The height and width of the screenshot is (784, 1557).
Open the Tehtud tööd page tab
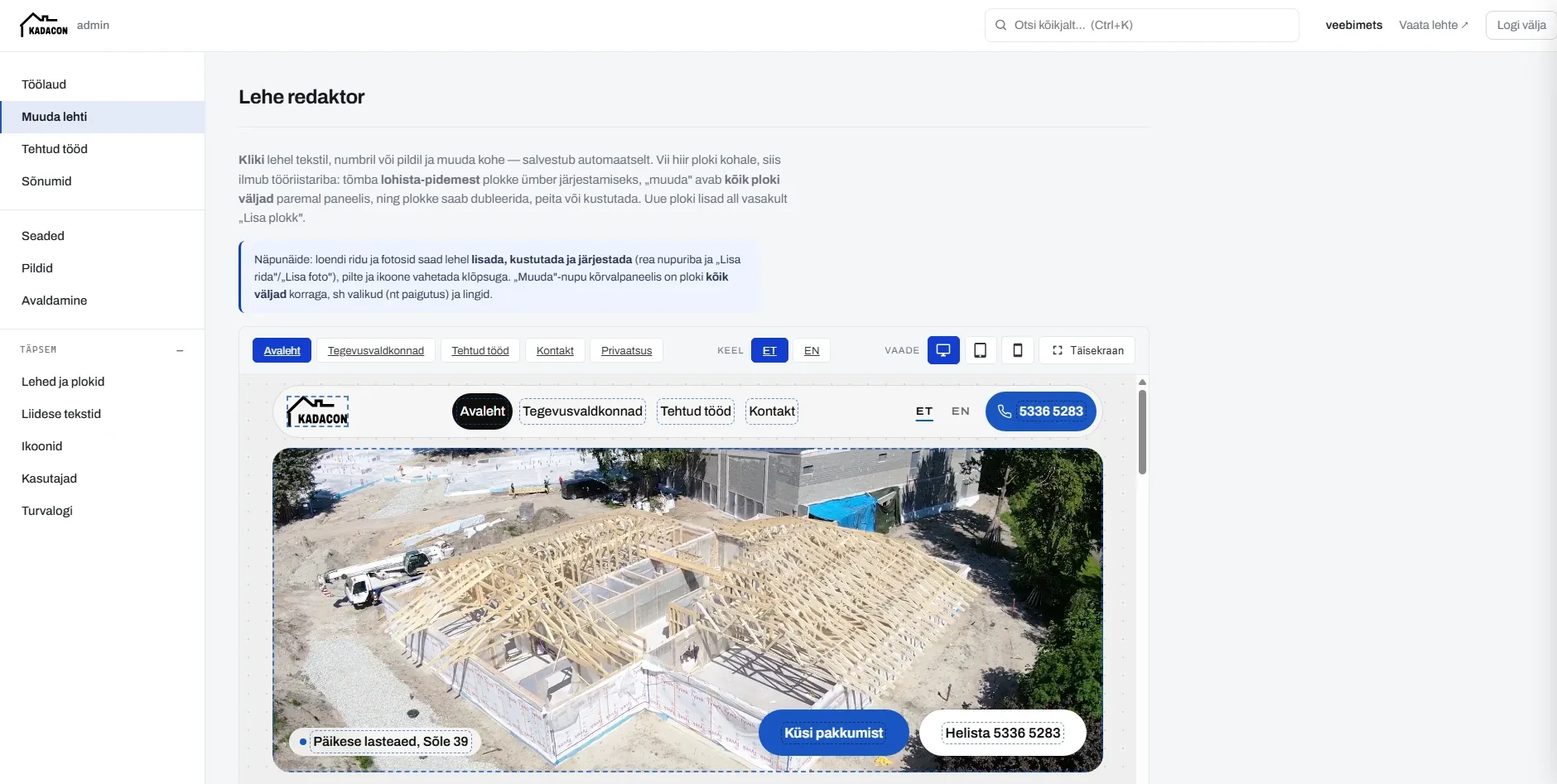[x=480, y=350]
